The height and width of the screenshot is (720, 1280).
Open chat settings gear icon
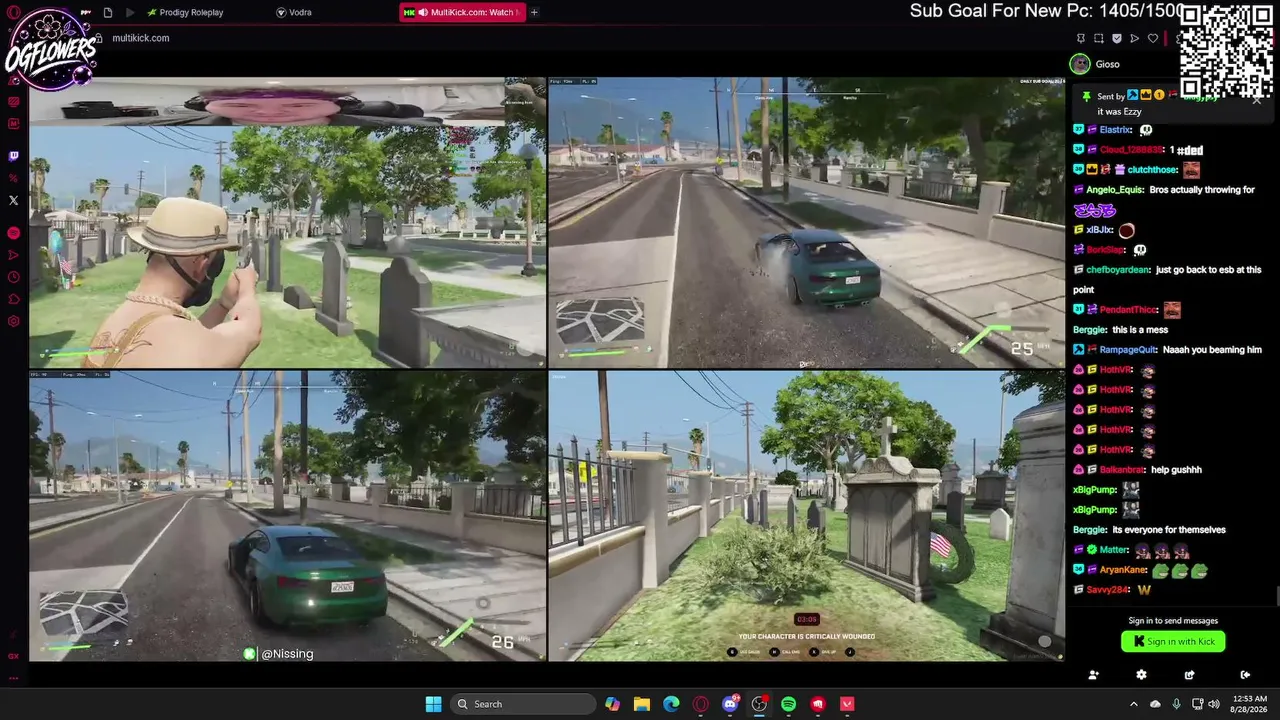[1141, 675]
